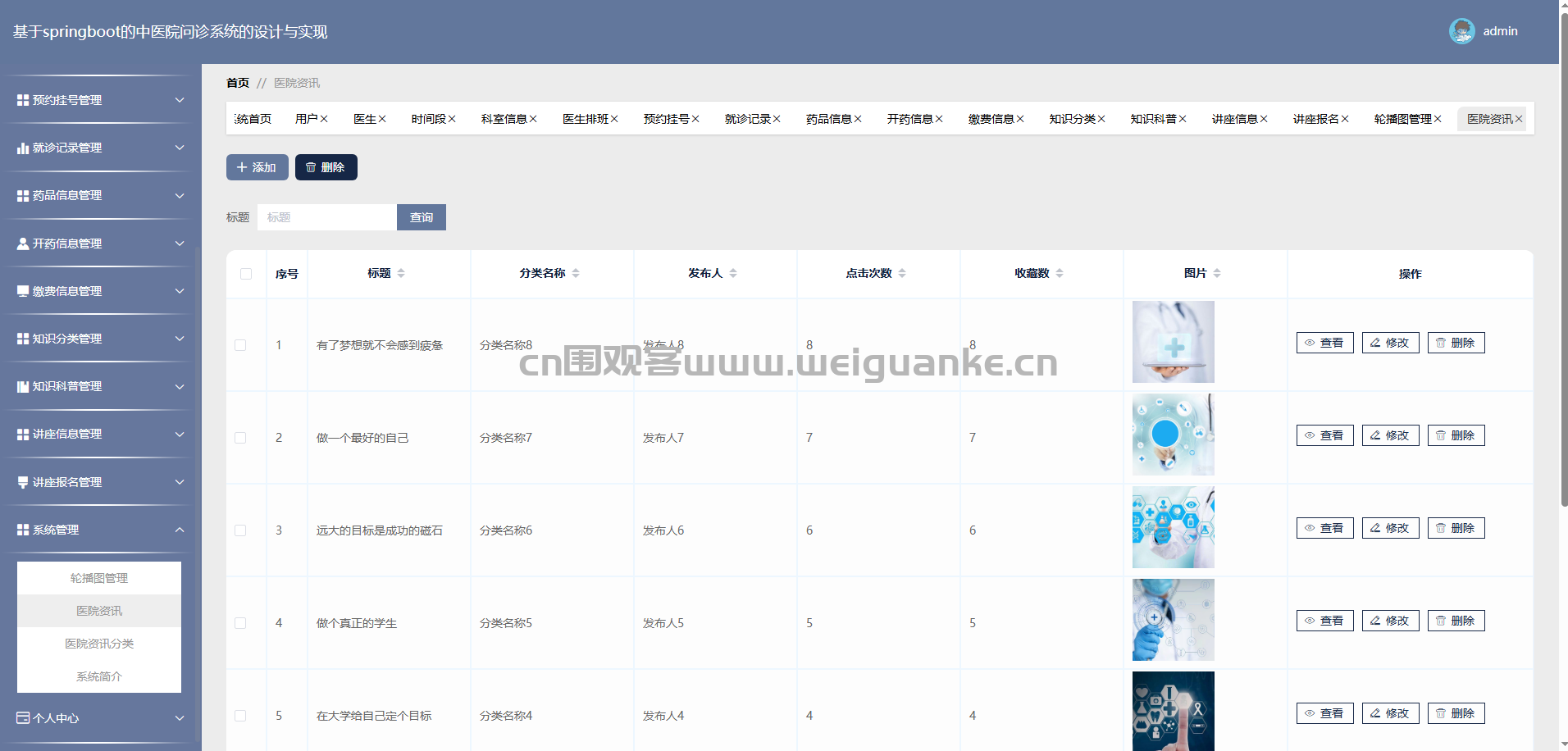Open the image thumbnail in row 1
1568x751 pixels.
click(1173, 342)
